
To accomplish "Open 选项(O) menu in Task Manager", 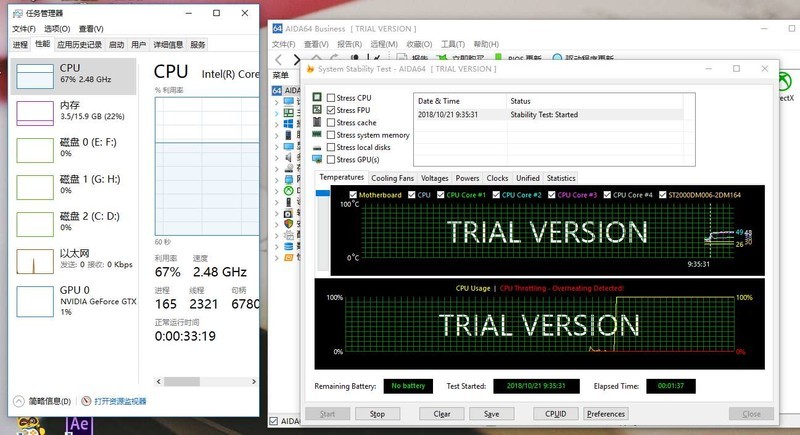I will [x=57, y=29].
